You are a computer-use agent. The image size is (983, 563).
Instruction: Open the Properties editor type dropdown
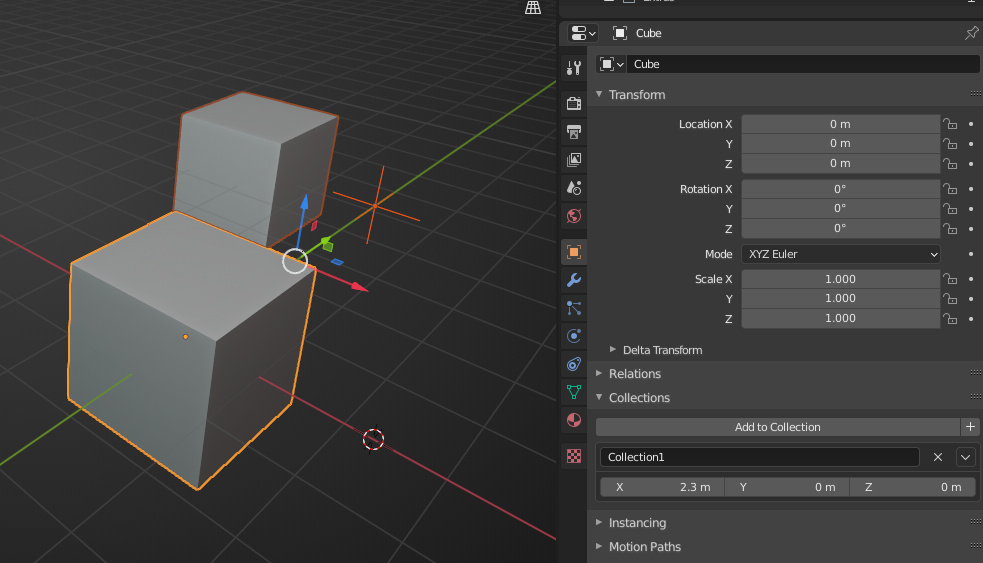tap(583, 33)
